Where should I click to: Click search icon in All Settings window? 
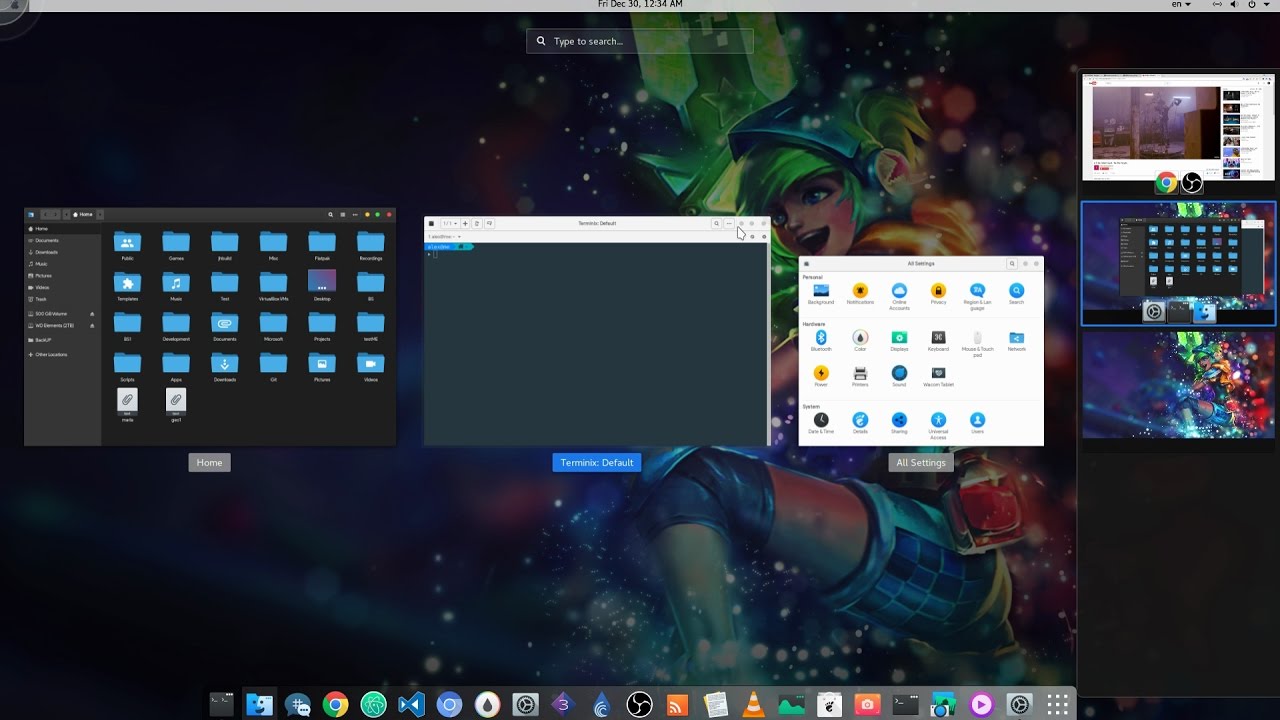point(1012,264)
